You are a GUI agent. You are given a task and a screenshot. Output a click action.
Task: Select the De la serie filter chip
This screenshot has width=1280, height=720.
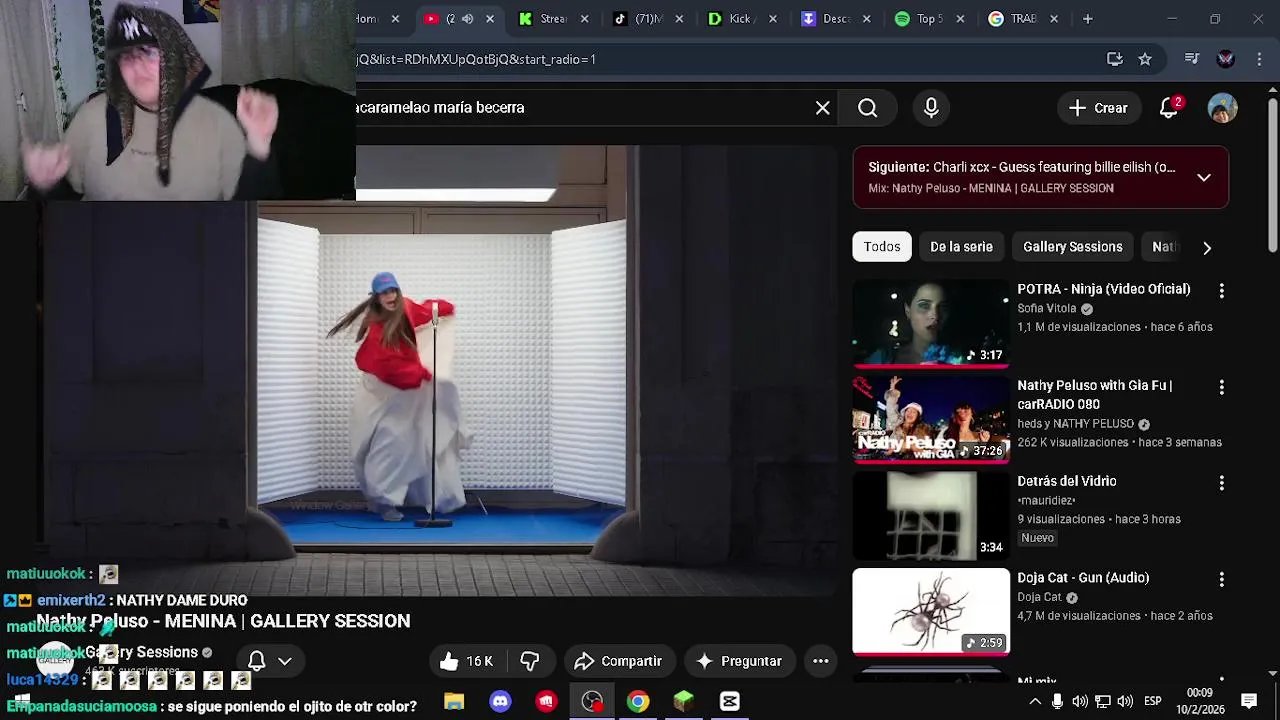point(961,247)
